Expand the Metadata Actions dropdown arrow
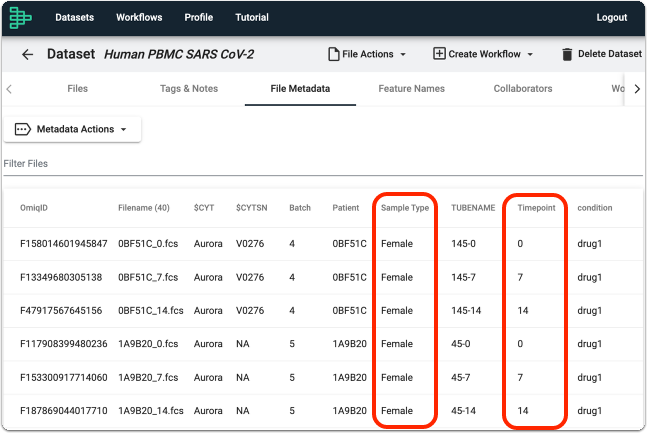 pyautogui.click(x=123, y=130)
